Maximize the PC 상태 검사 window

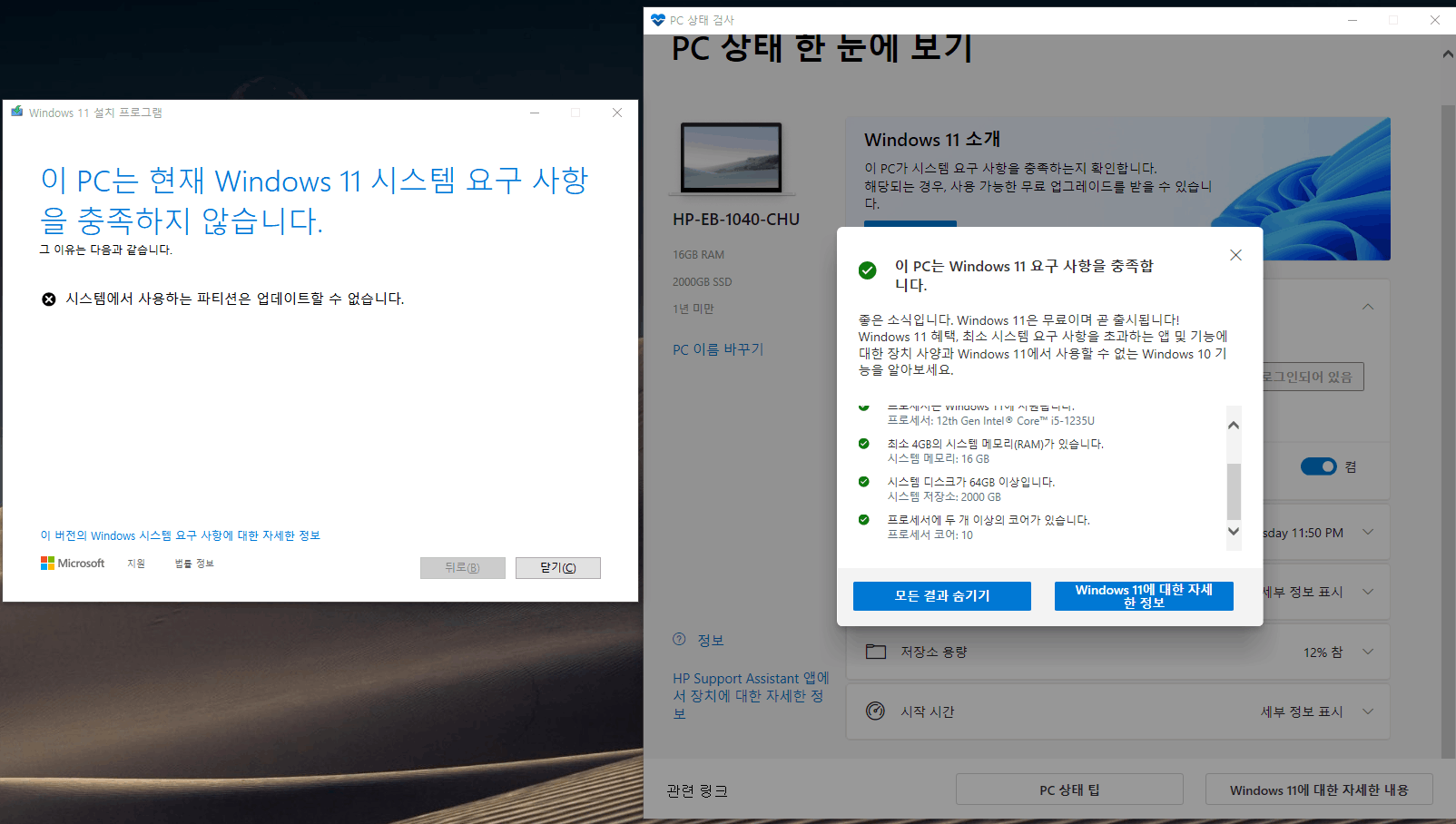pyautogui.click(x=1393, y=20)
